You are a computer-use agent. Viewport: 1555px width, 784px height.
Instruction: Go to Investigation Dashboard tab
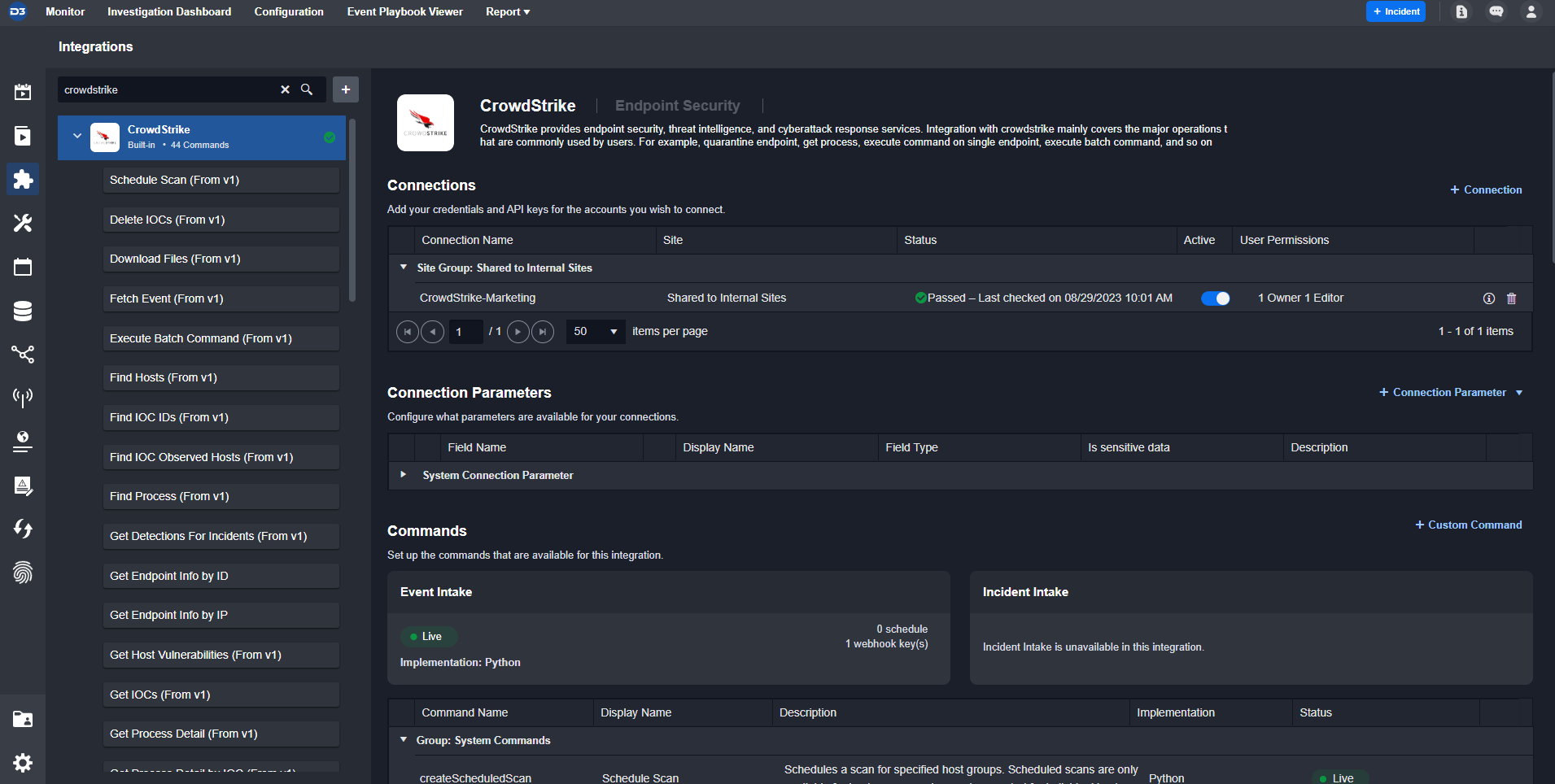(x=169, y=12)
